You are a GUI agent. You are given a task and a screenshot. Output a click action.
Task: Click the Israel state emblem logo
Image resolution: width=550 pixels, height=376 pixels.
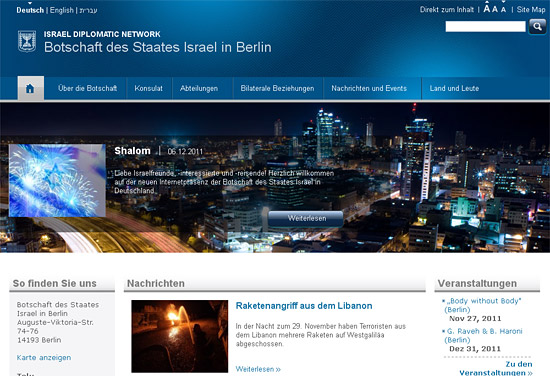tap(27, 41)
